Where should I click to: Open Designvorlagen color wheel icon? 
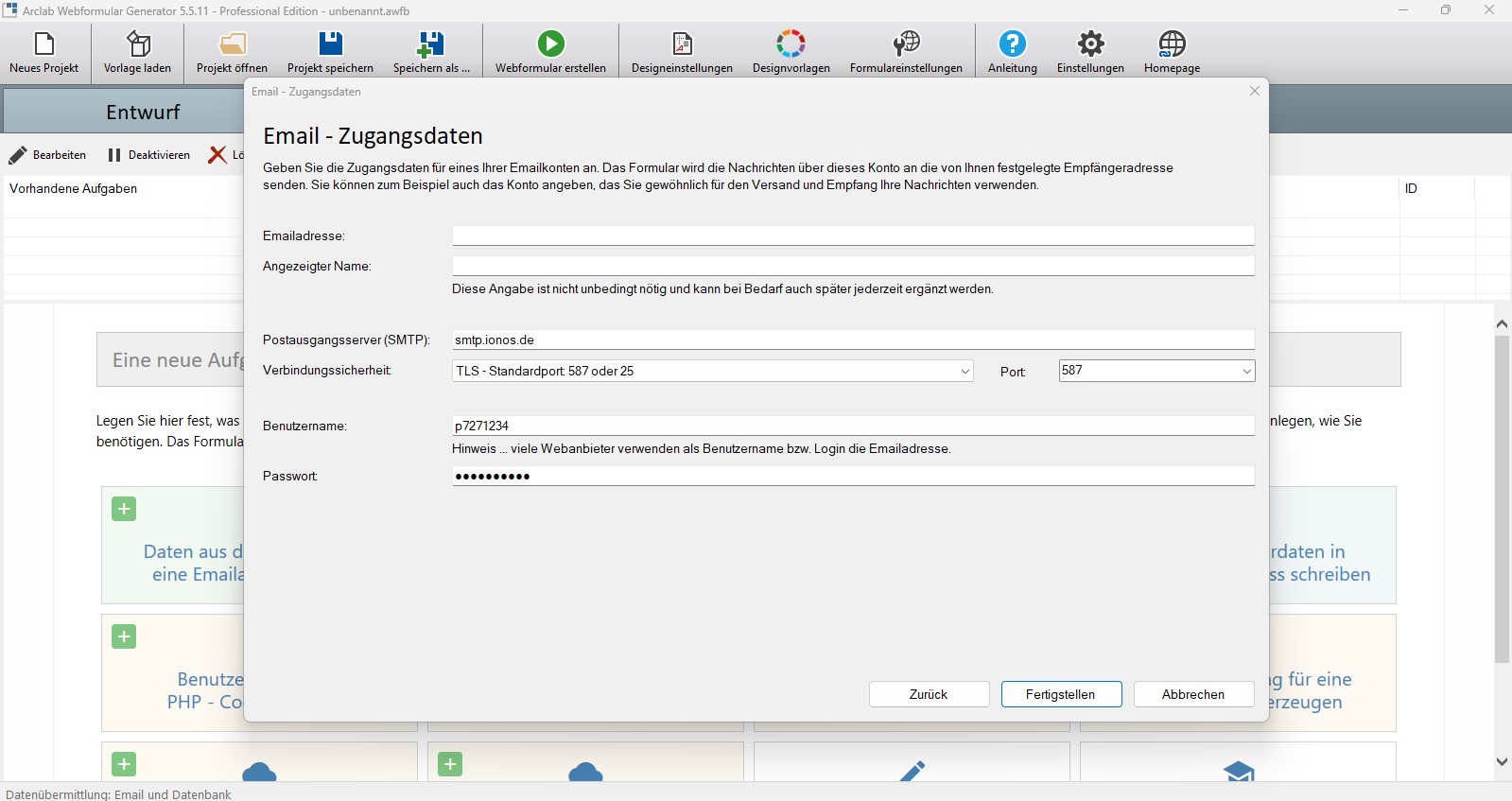pos(791,44)
